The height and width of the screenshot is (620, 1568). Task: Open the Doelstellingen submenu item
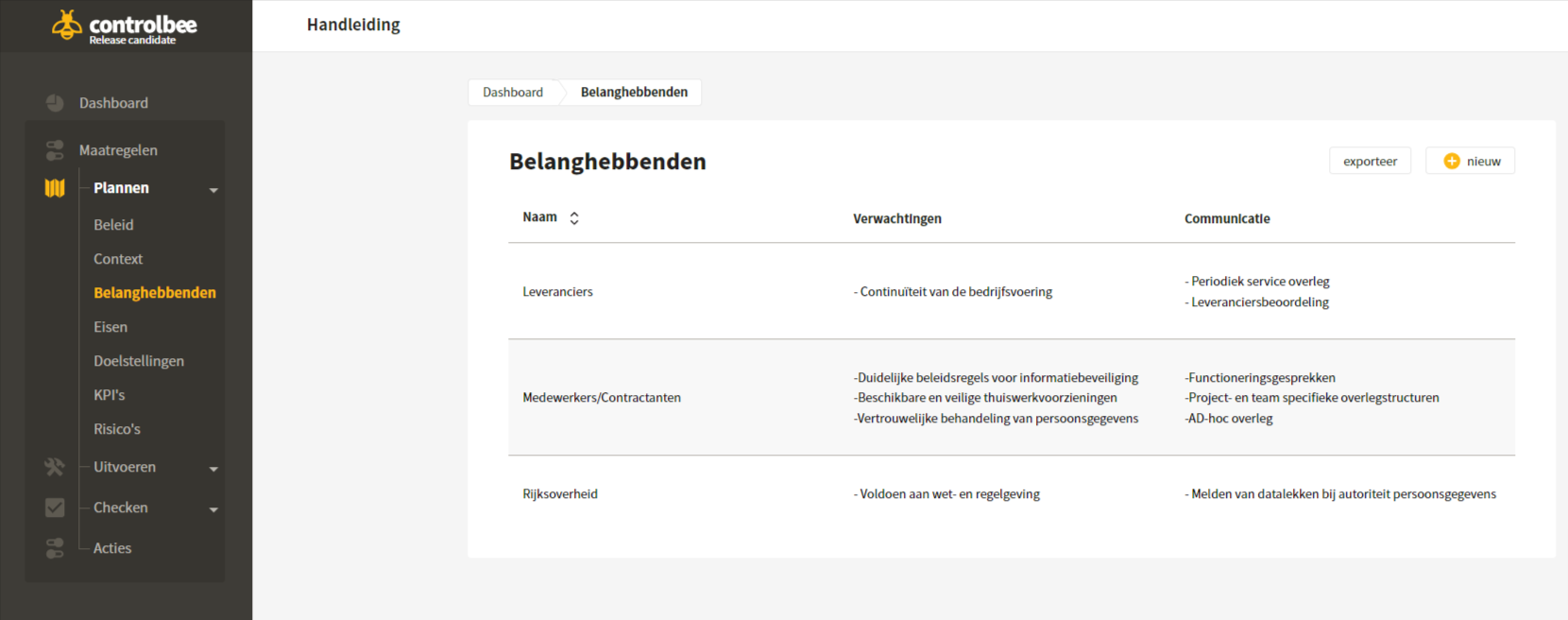[x=139, y=361]
